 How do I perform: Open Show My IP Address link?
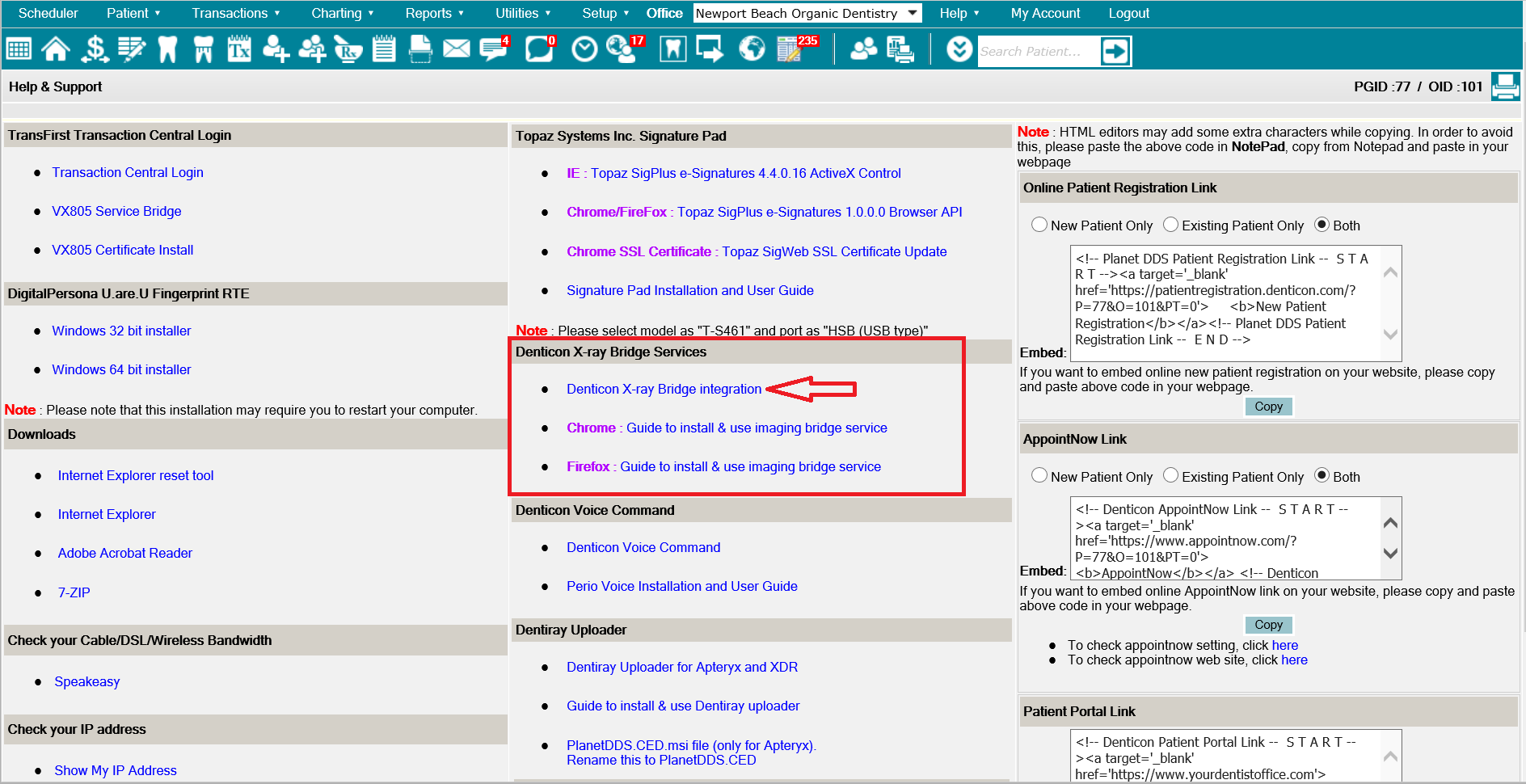click(116, 770)
